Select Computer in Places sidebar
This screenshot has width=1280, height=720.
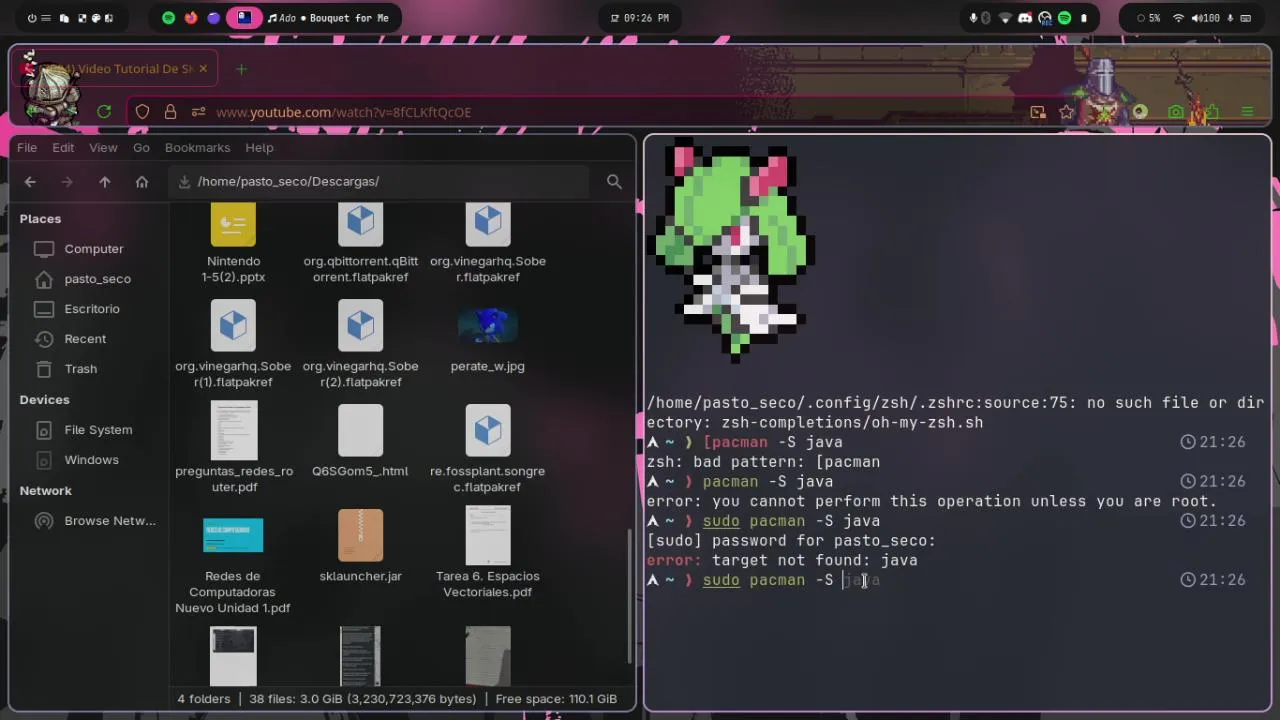[x=93, y=249]
